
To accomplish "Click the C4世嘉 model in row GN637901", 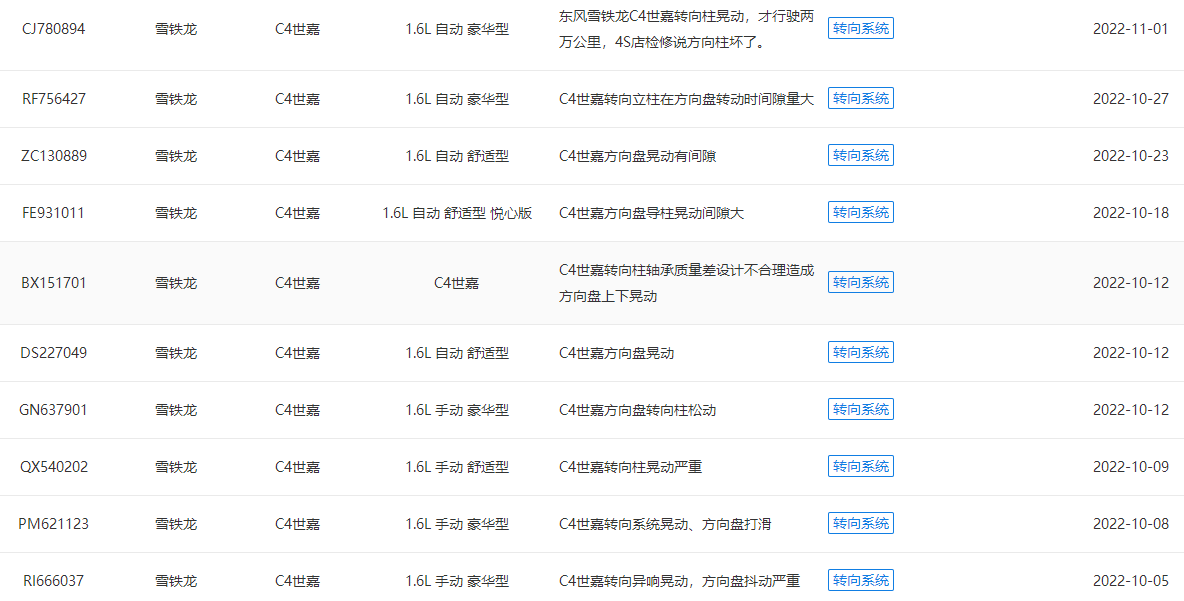I will pos(297,410).
